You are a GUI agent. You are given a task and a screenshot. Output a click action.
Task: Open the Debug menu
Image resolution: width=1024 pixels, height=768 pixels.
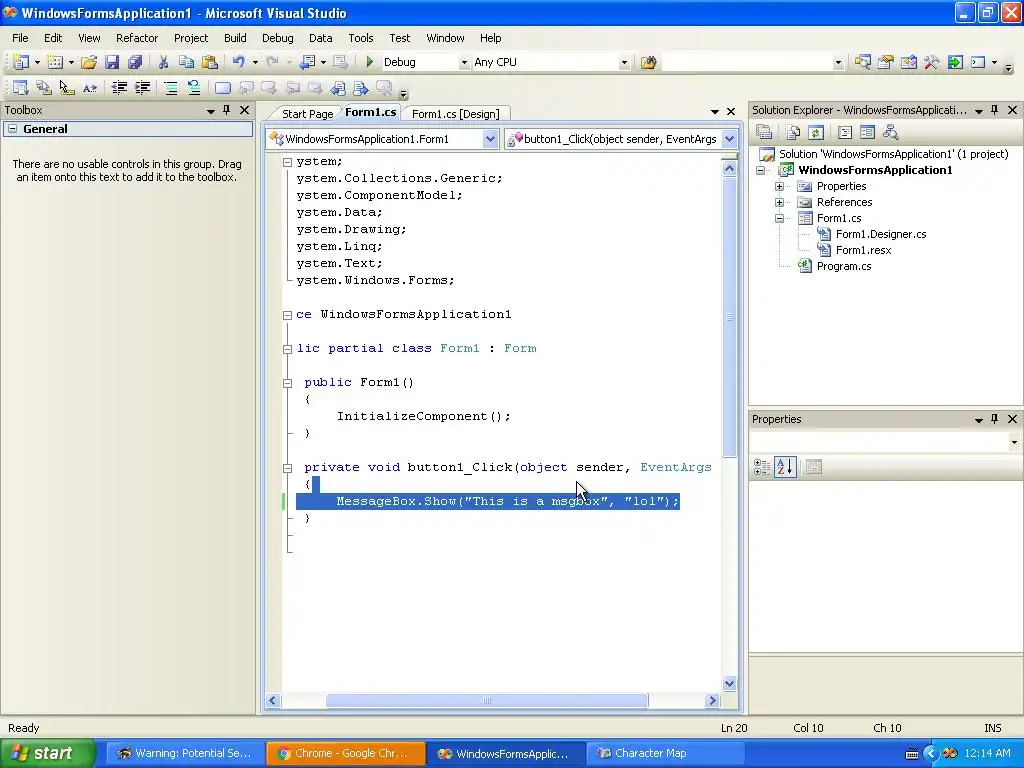[x=278, y=38]
